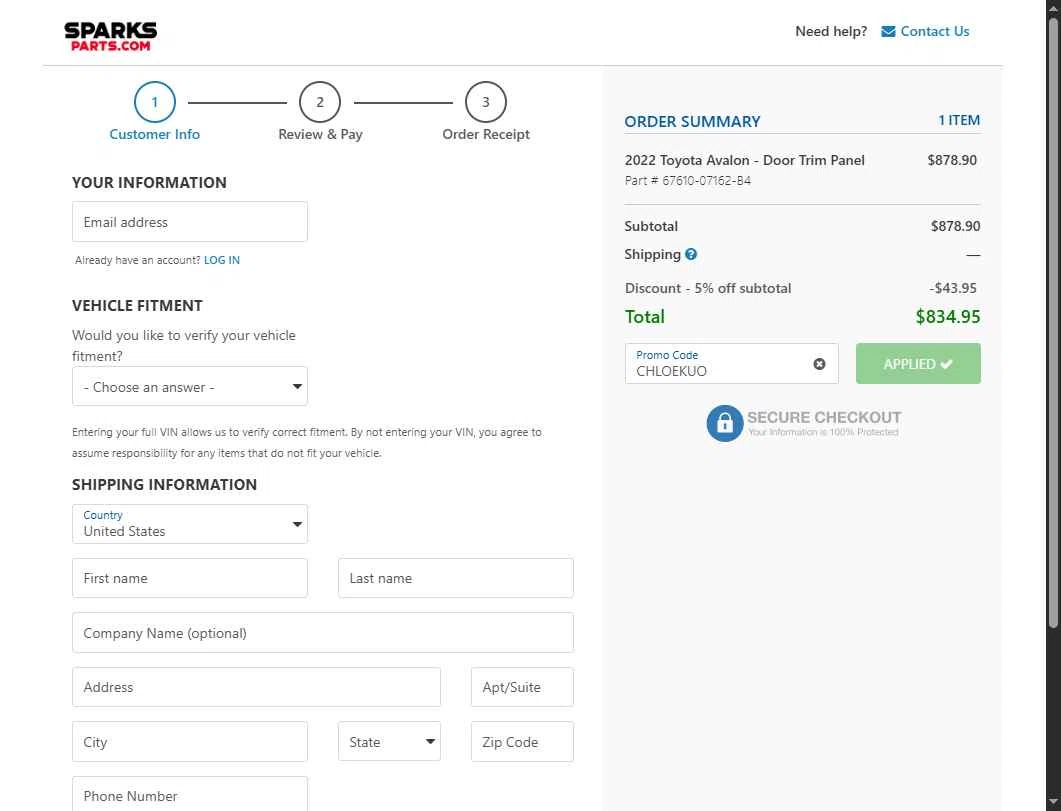This screenshot has width=1061, height=811.
Task: Click the 'ORDER SUMMARY' heading
Action: 692,122
